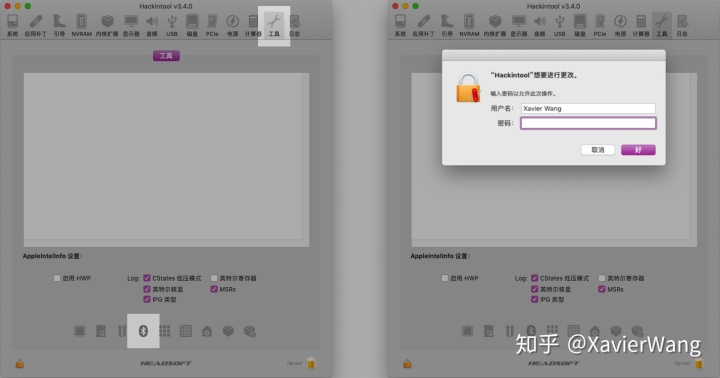
Task: Open 计算器 calculator section in left window
Action: click(253, 25)
